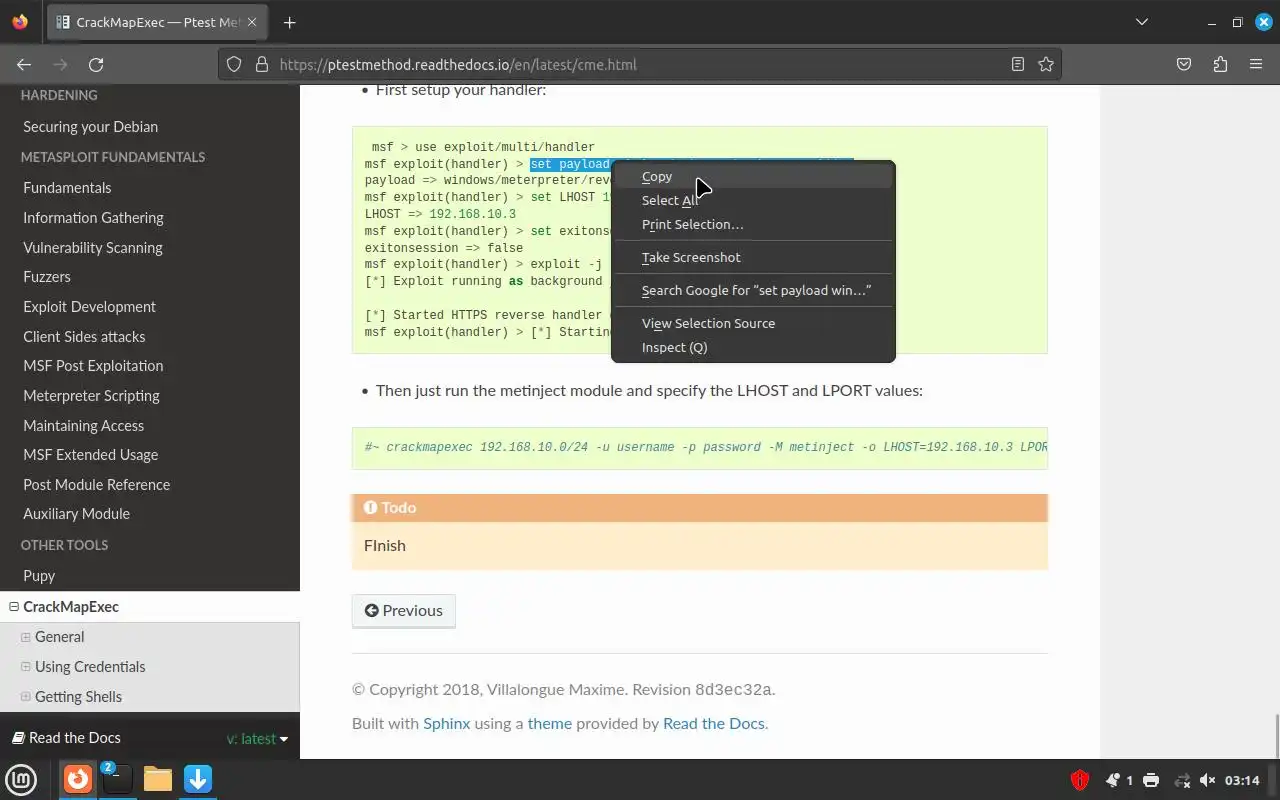Choose Inspect (Q) in context menu
This screenshot has height=800, width=1280.
pyautogui.click(x=753, y=347)
